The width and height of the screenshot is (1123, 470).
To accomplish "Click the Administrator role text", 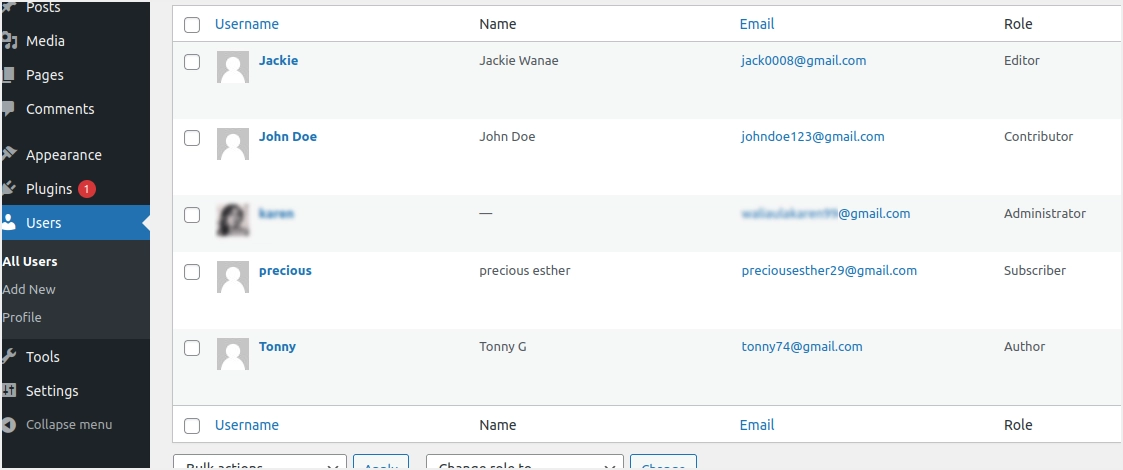I will coord(1045,214).
